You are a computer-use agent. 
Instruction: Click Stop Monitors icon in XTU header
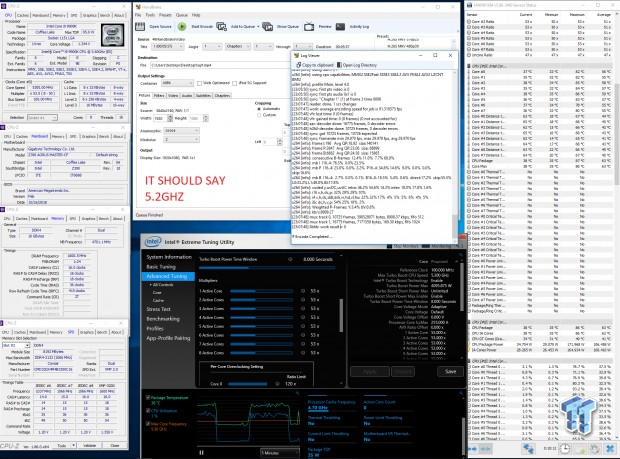(x=389, y=246)
